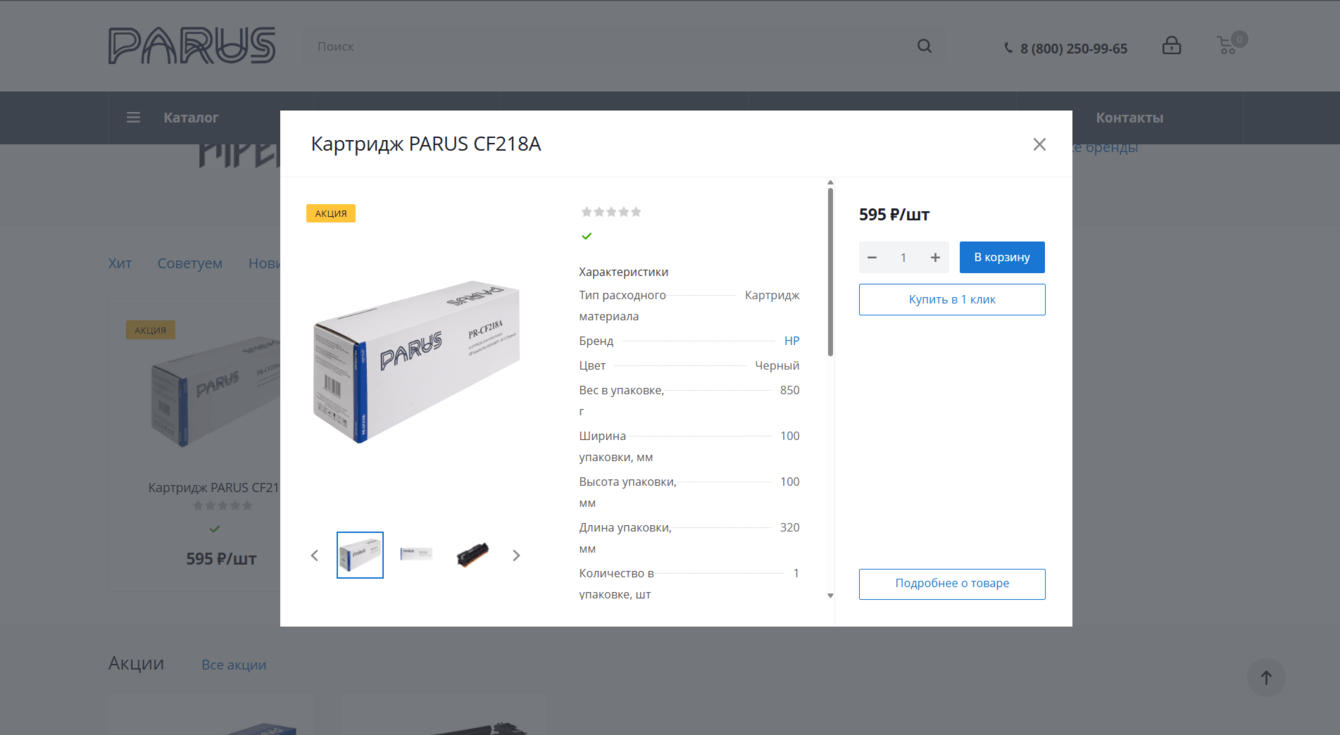
Task: Click the Акции section heading
Action: click(x=136, y=663)
